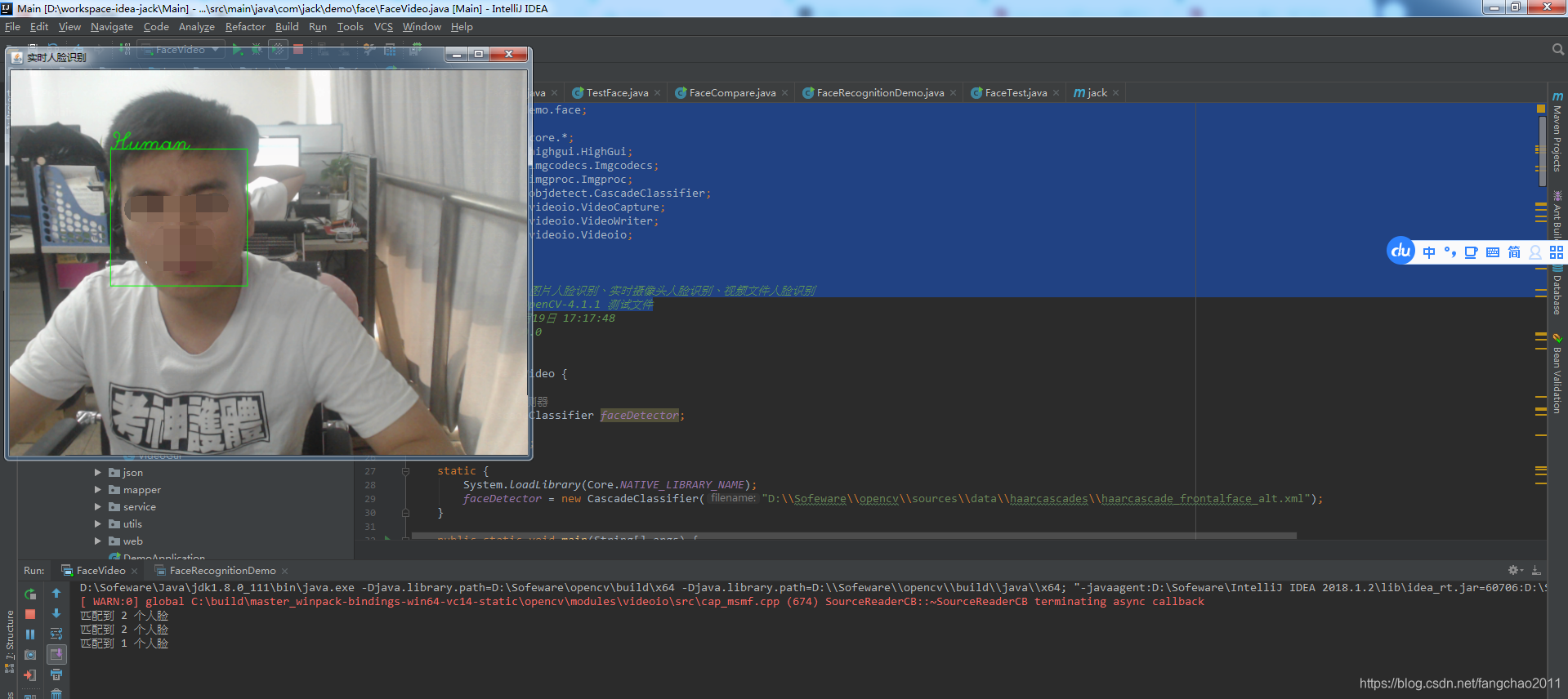This screenshot has width=1568, height=699.
Task: Toggle simplified Chinese 简 option
Action: [1514, 252]
